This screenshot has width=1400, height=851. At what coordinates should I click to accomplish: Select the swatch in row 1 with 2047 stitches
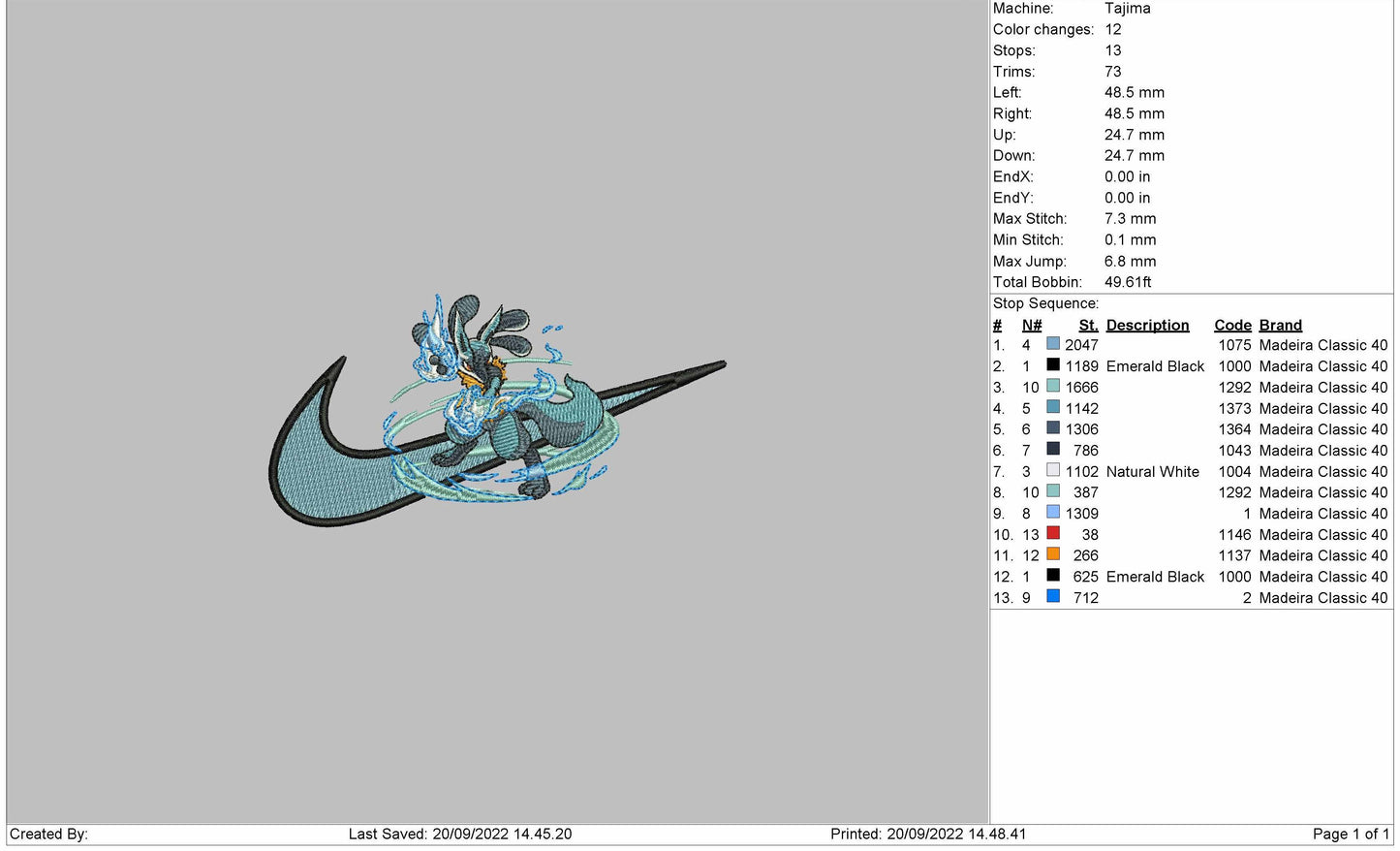click(x=1053, y=344)
